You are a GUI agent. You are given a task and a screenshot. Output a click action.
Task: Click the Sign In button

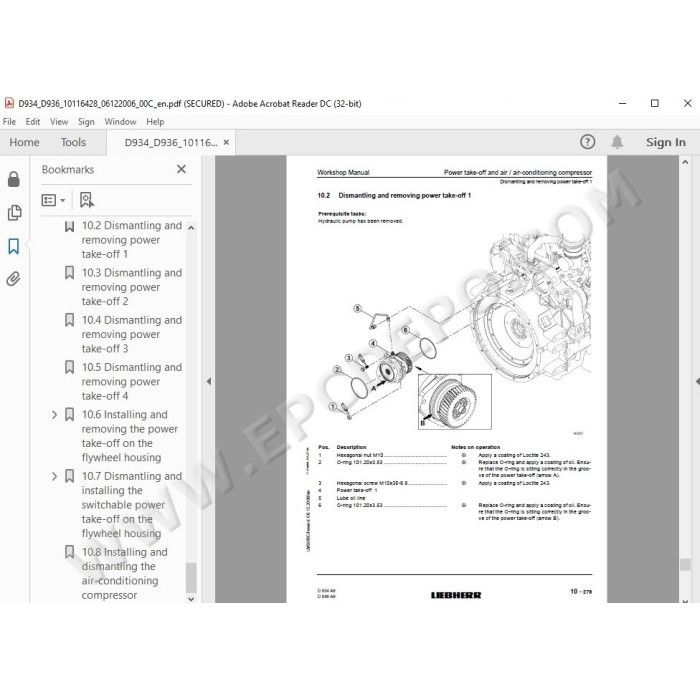tap(666, 142)
